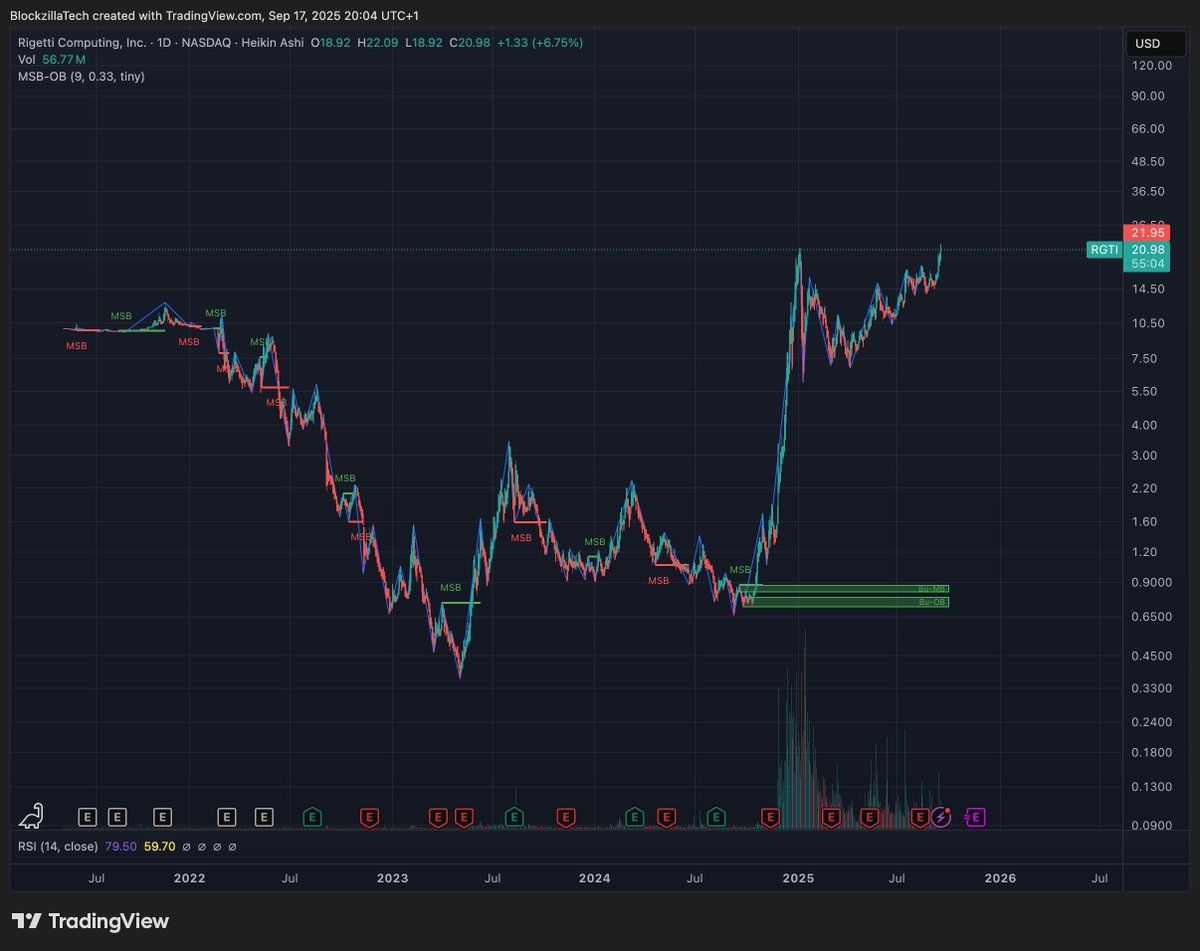Screen dimensions: 1200x951
Task: Open green earnings marker just after Jul 2024
Action: [716, 818]
